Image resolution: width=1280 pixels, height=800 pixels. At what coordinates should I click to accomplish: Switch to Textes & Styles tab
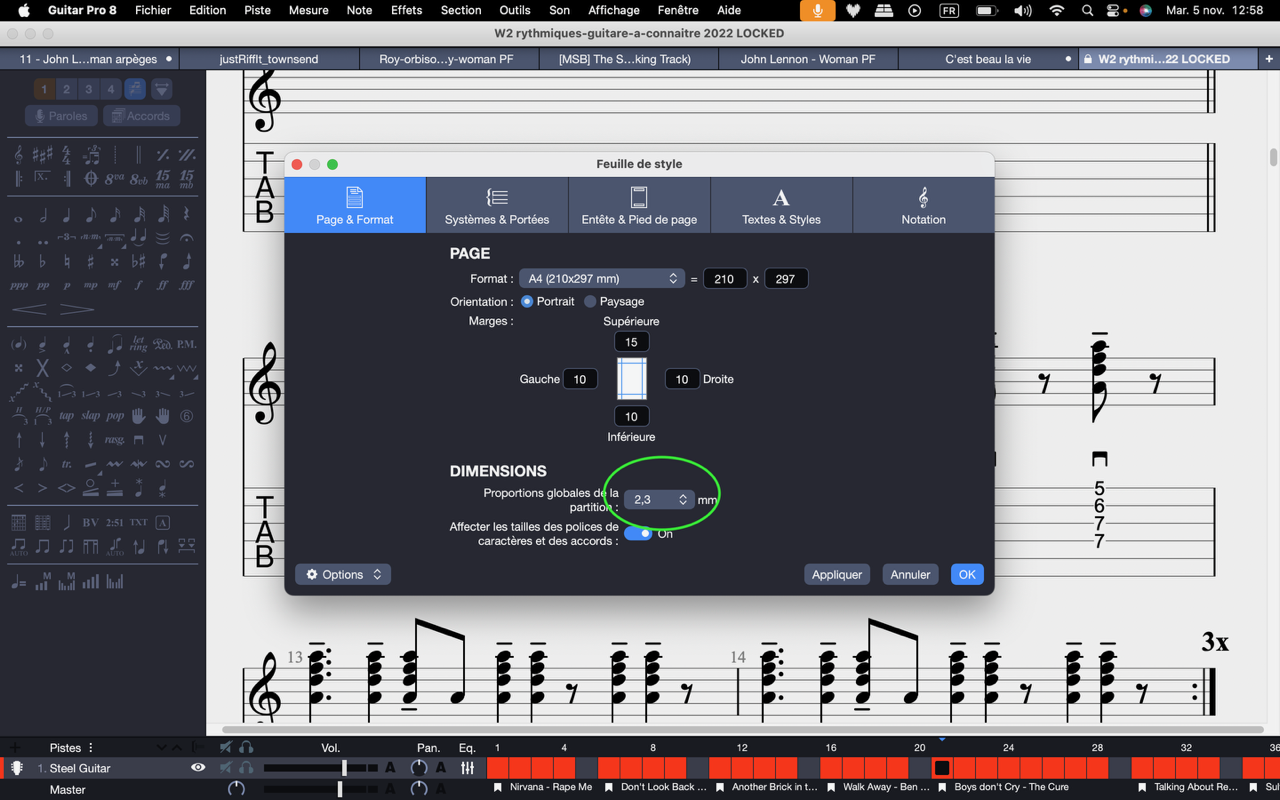781,205
